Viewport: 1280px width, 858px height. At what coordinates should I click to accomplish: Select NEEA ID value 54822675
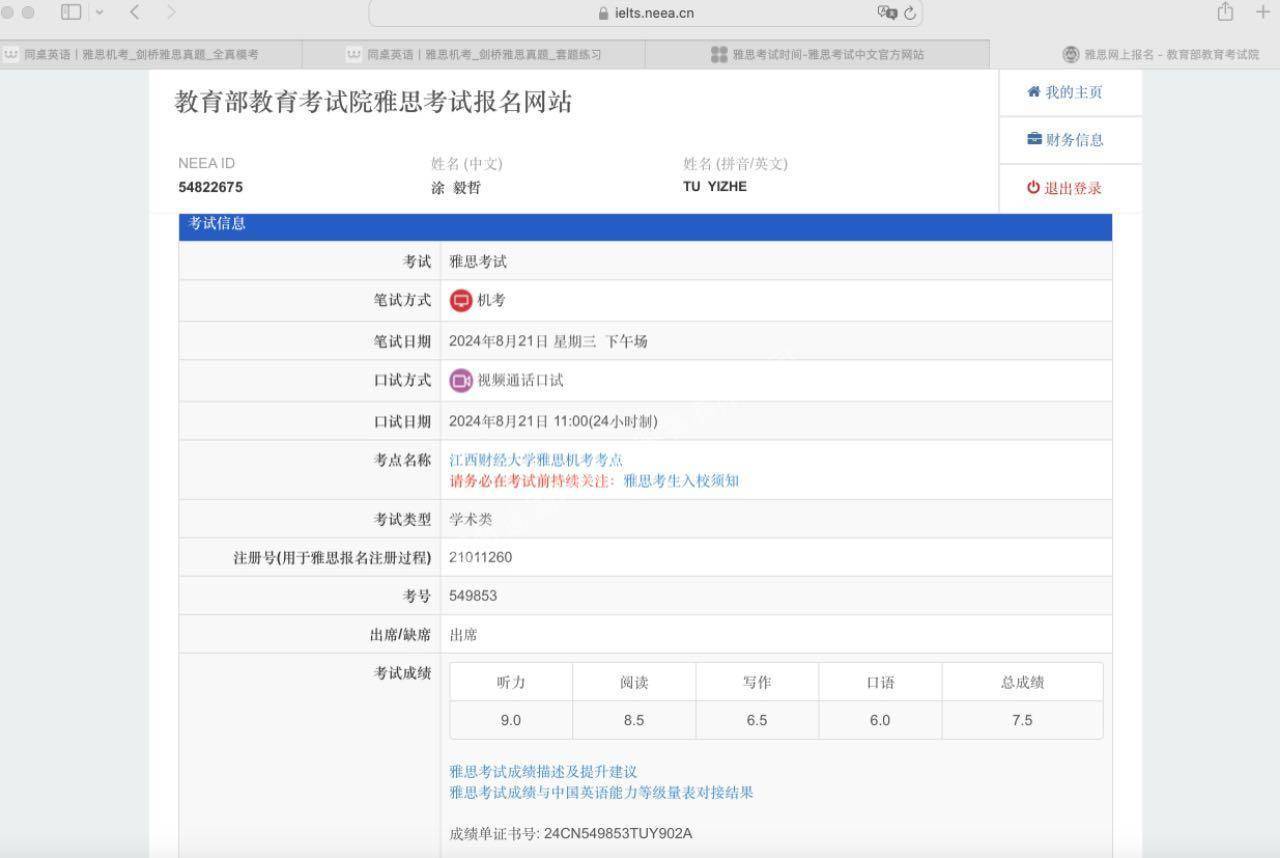(210, 187)
